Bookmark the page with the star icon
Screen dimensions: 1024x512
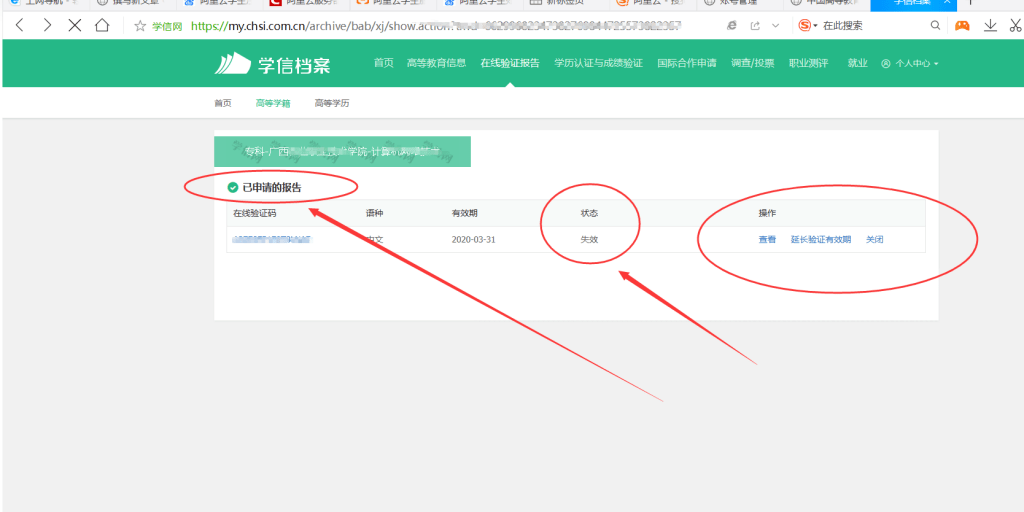tap(139, 26)
